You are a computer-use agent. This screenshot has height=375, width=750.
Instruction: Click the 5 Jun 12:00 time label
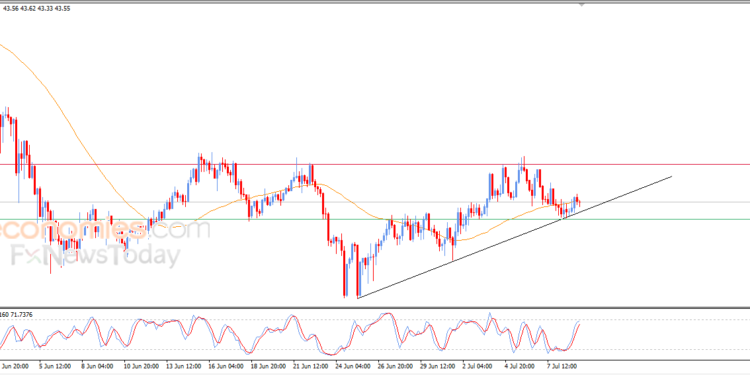click(55, 366)
